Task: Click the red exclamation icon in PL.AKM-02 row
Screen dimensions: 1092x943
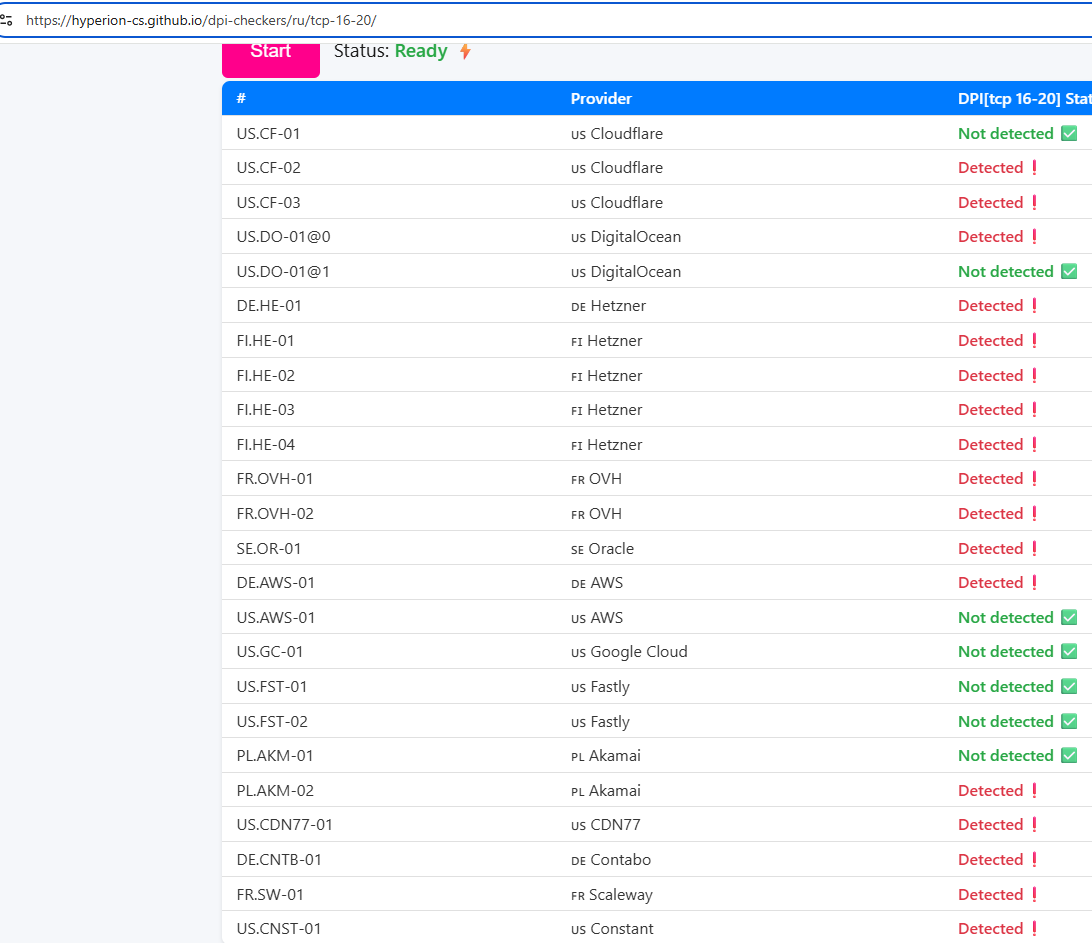Action: [1034, 790]
